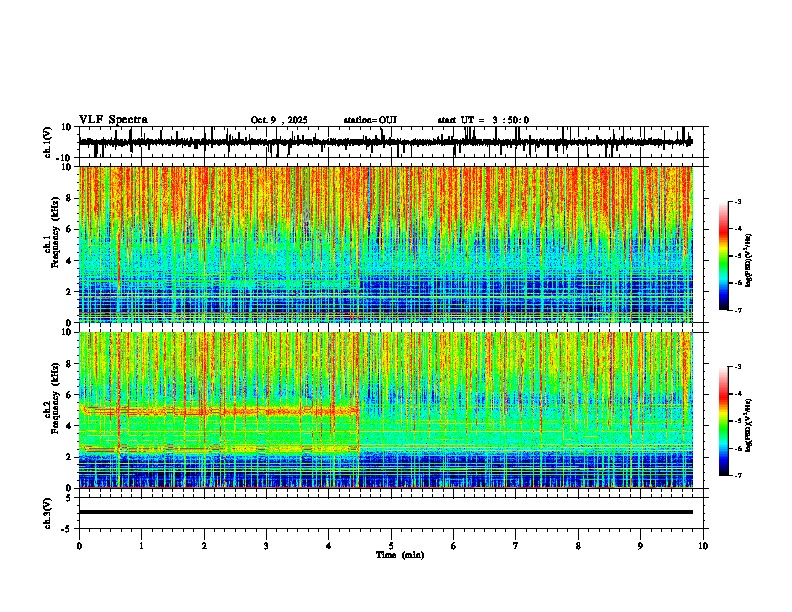Click the "ch.3(V)" axis label
The width and height of the screenshot is (792, 612).
click(x=48, y=513)
